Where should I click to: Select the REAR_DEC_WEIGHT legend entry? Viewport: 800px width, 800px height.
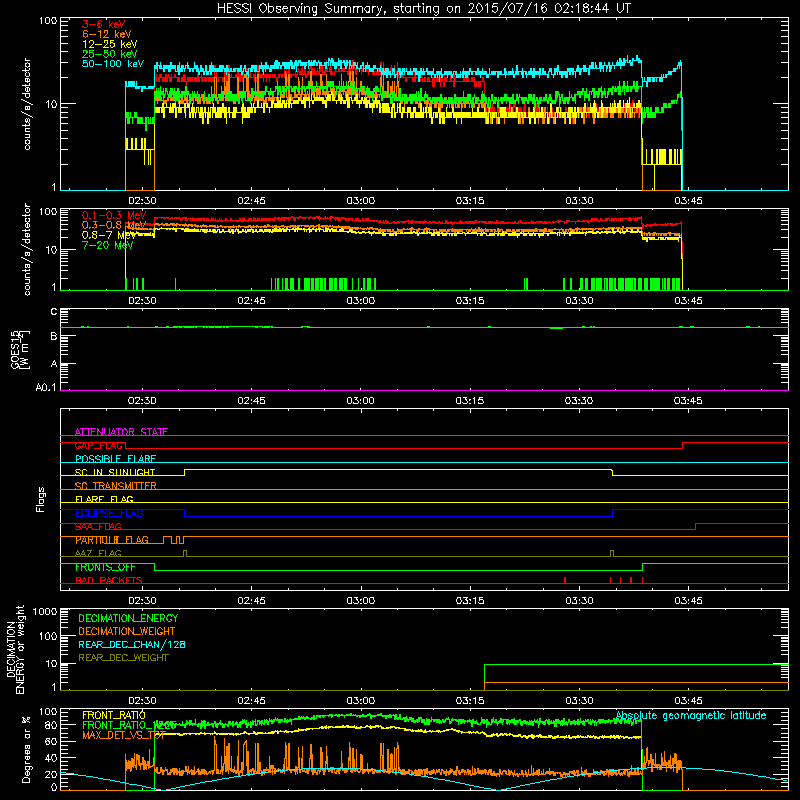123,658
